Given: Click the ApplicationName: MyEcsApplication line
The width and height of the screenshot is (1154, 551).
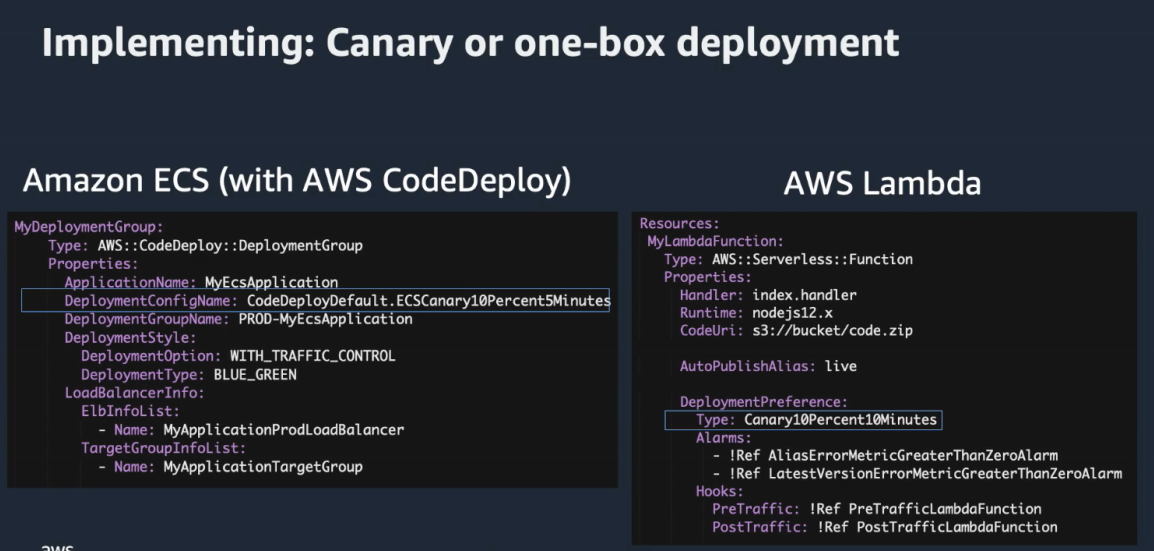Looking at the screenshot, I should point(201,282).
